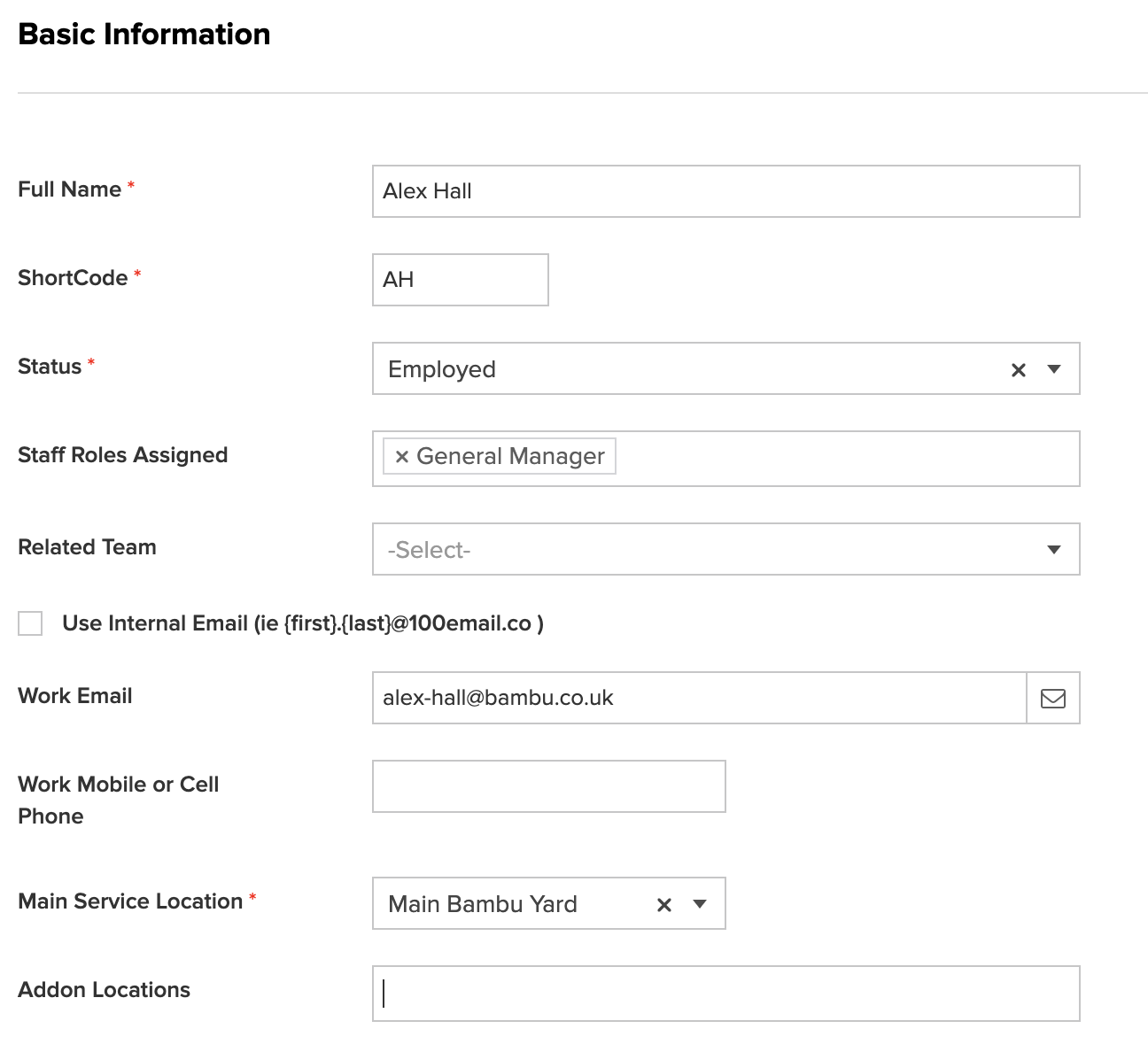The width and height of the screenshot is (1148, 1052).
Task: Click empty area of Staff Roles Assigned field
Action: (x=846, y=459)
